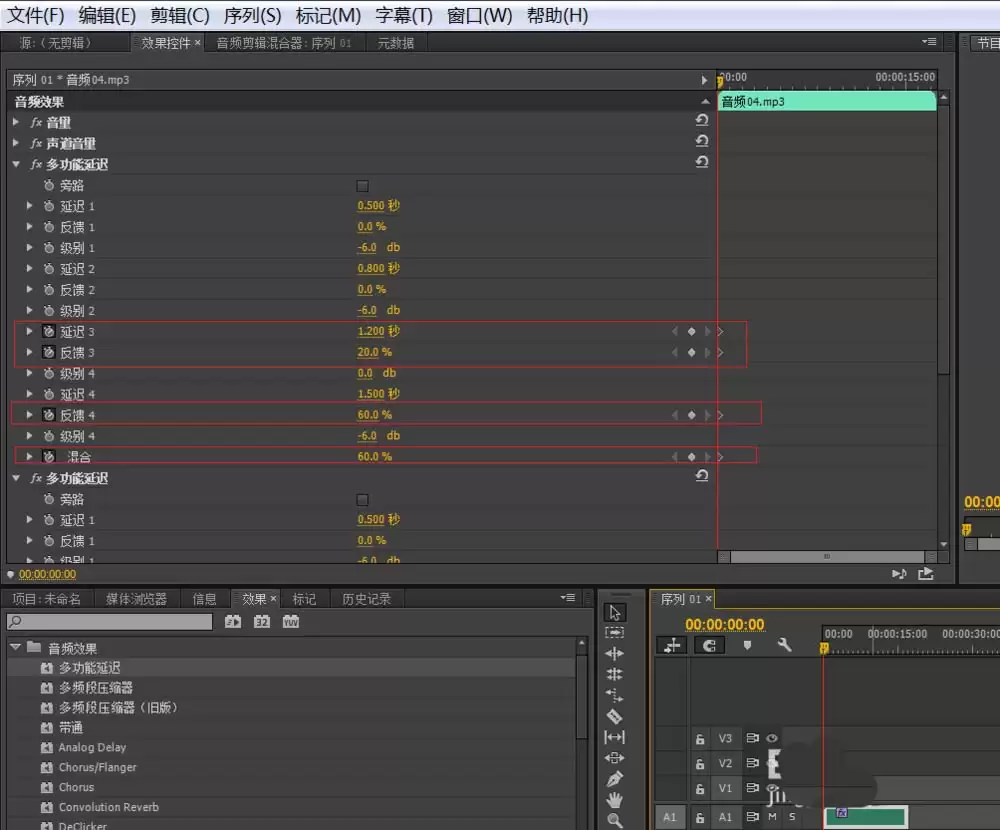1000x830 pixels.
Task: Toggle the snap magnet in the sequence
Action: [709, 646]
